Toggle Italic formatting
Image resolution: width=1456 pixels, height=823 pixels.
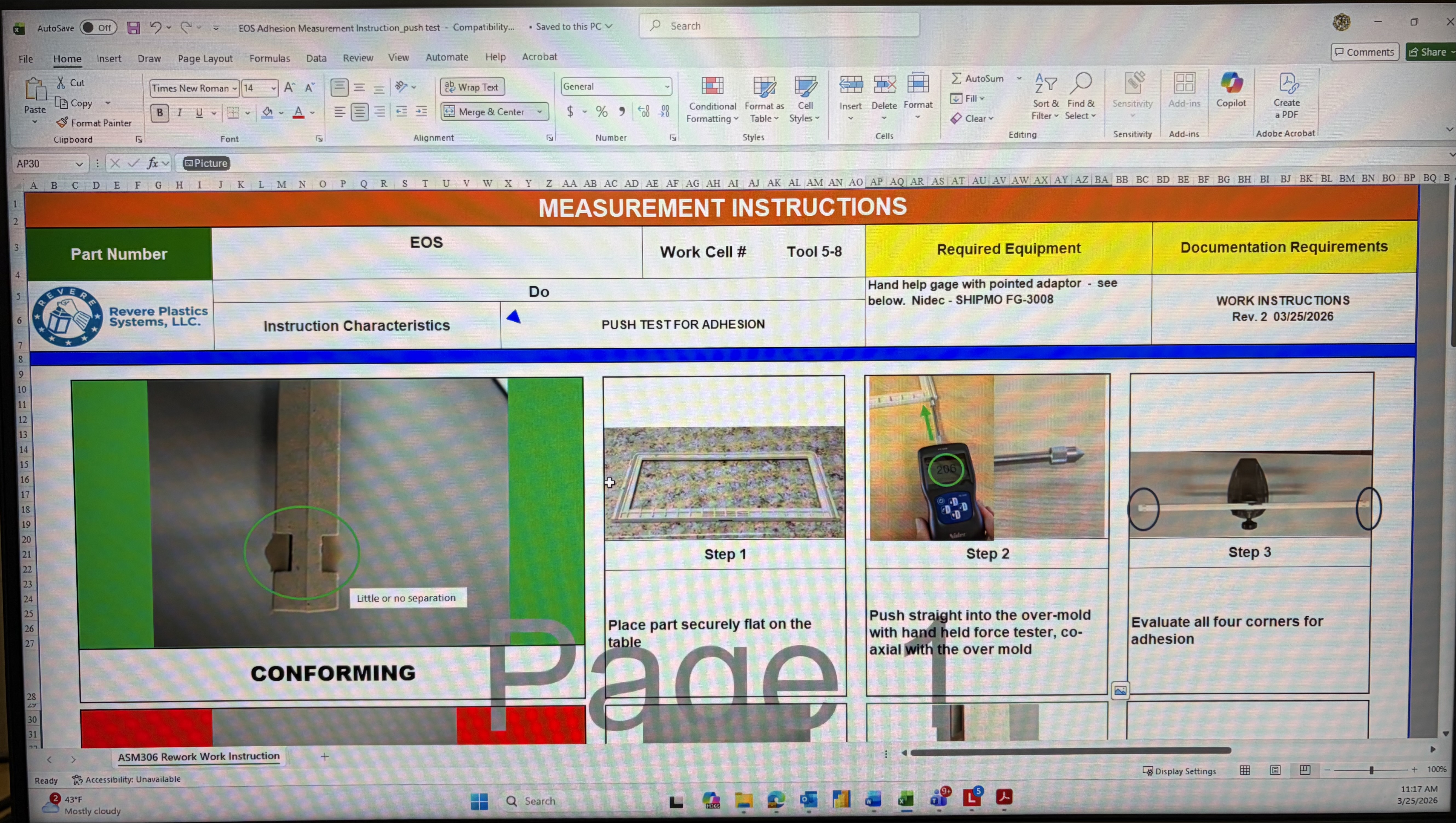point(179,112)
